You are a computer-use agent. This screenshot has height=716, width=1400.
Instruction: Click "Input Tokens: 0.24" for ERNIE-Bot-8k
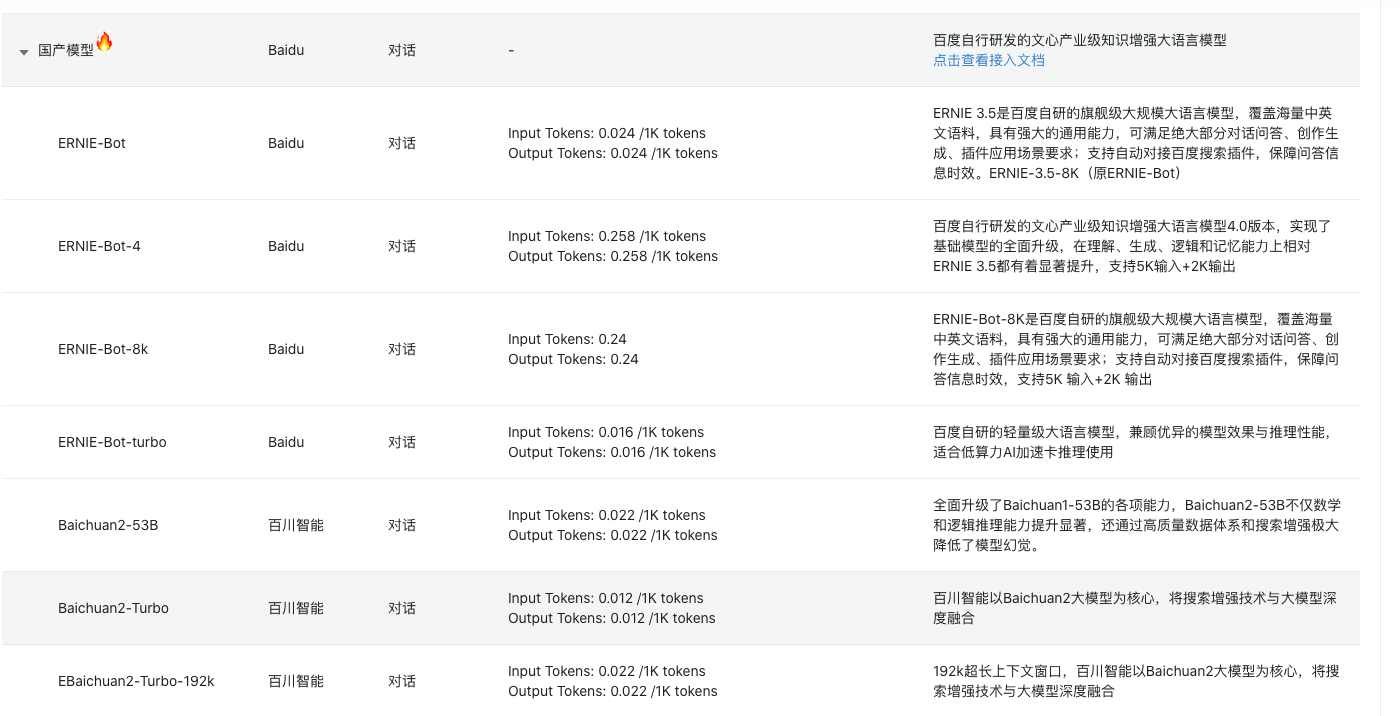click(x=567, y=339)
